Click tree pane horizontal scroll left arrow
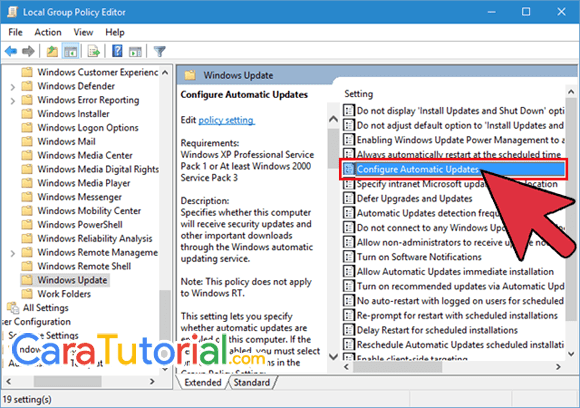This screenshot has height=408, width=580. (9, 381)
